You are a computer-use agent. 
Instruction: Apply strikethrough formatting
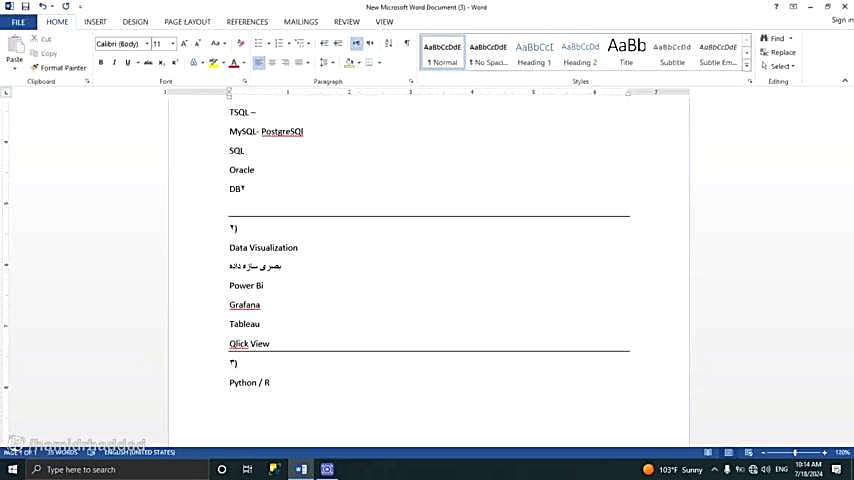click(x=148, y=63)
